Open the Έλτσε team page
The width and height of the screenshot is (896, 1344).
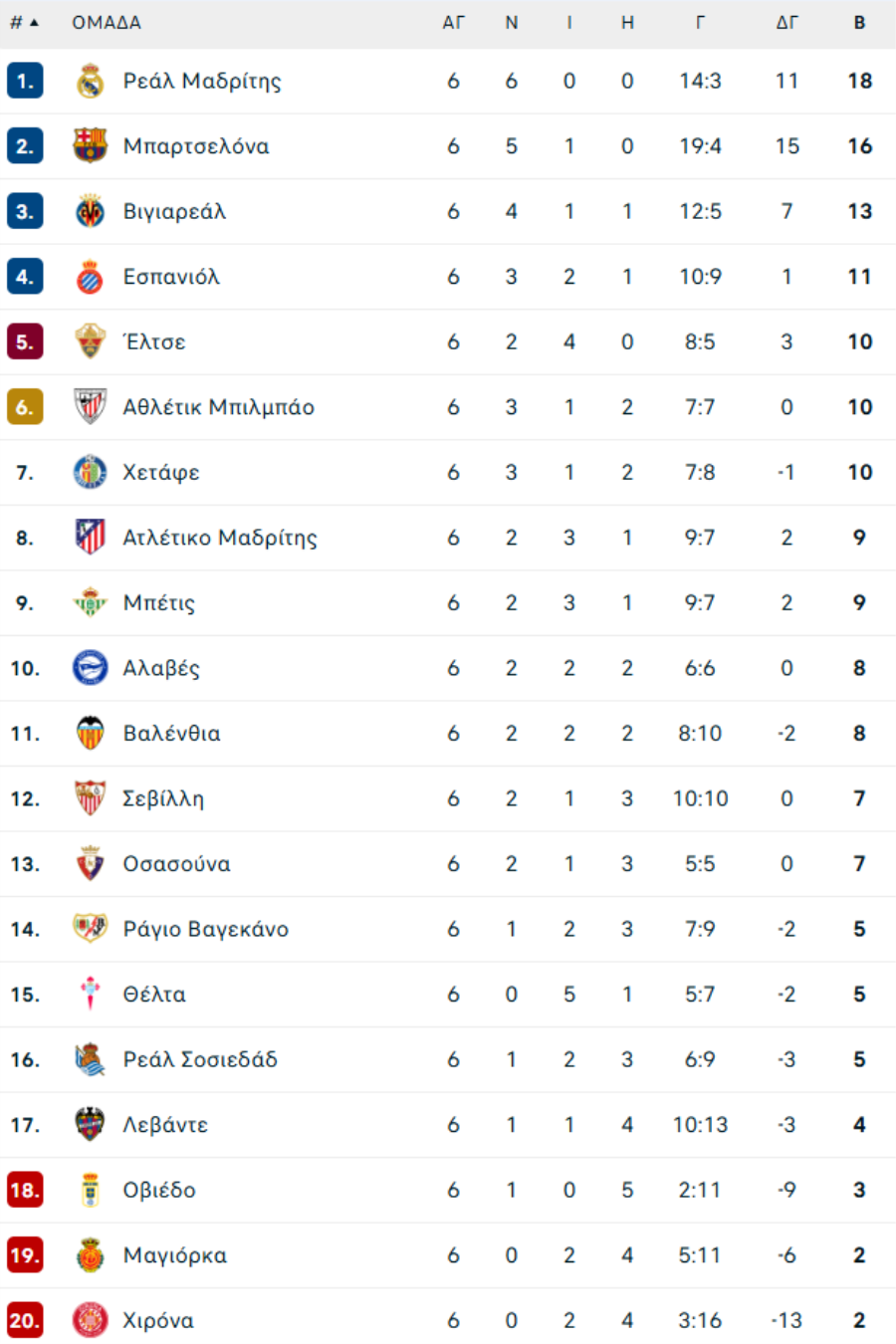pyautogui.click(x=154, y=342)
